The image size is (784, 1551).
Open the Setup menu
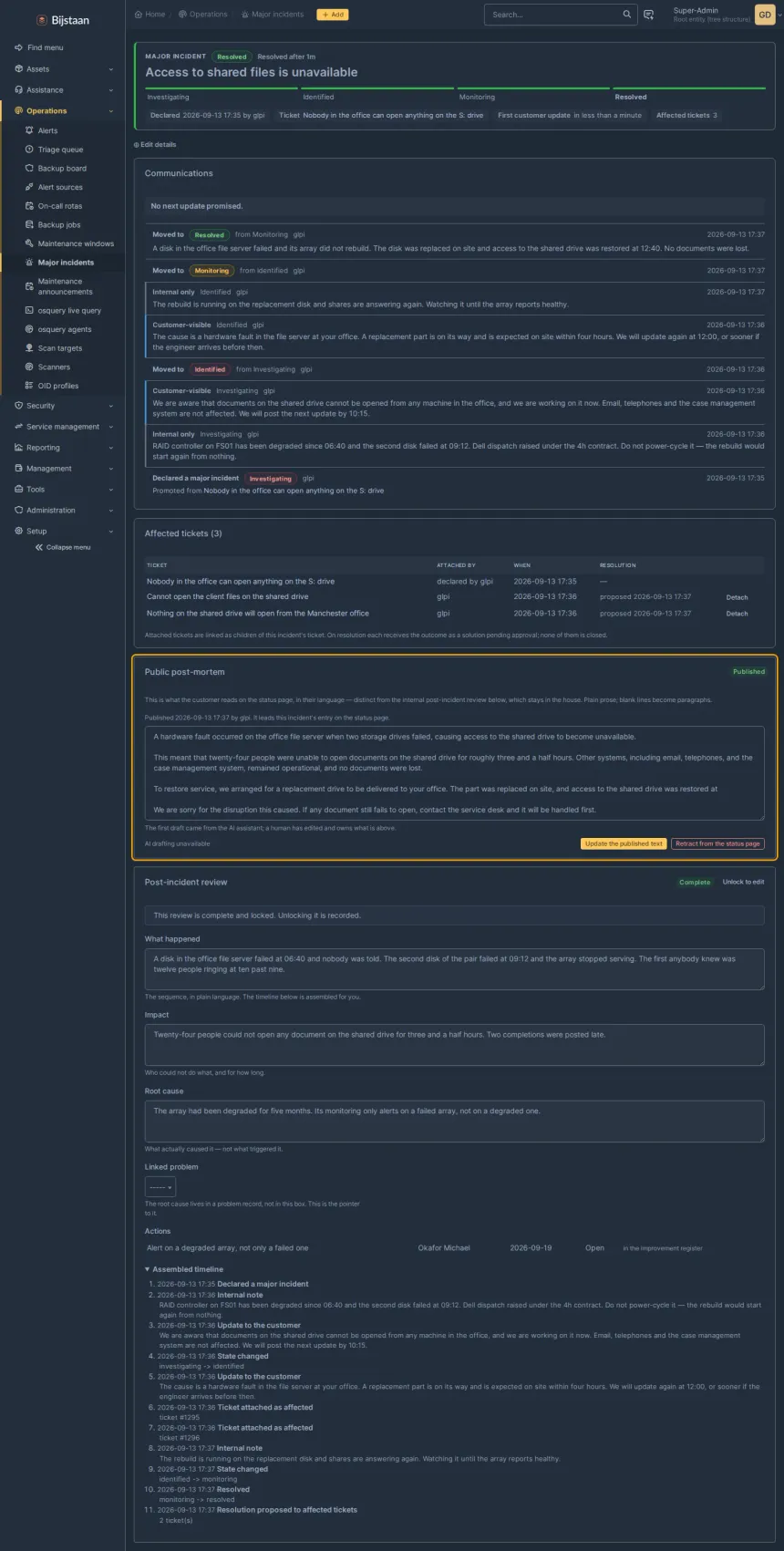[x=63, y=532]
